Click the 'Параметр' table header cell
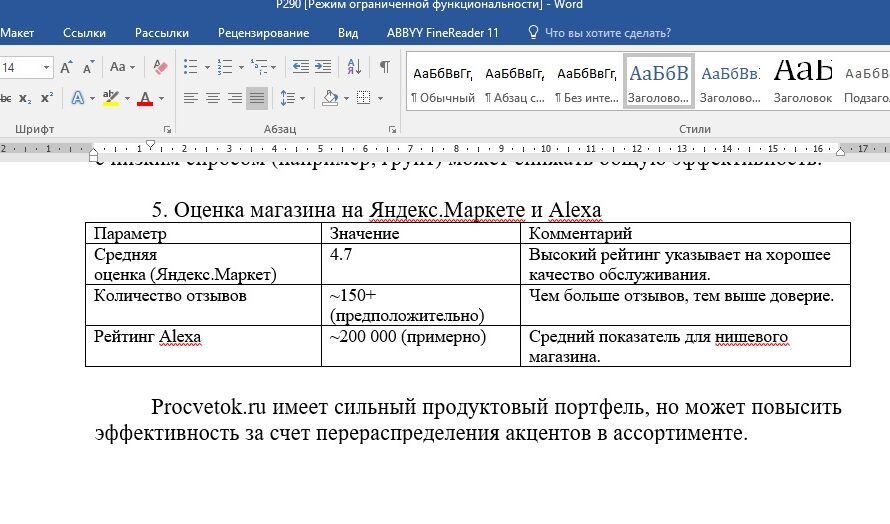This screenshot has width=890, height=524. (x=203, y=233)
